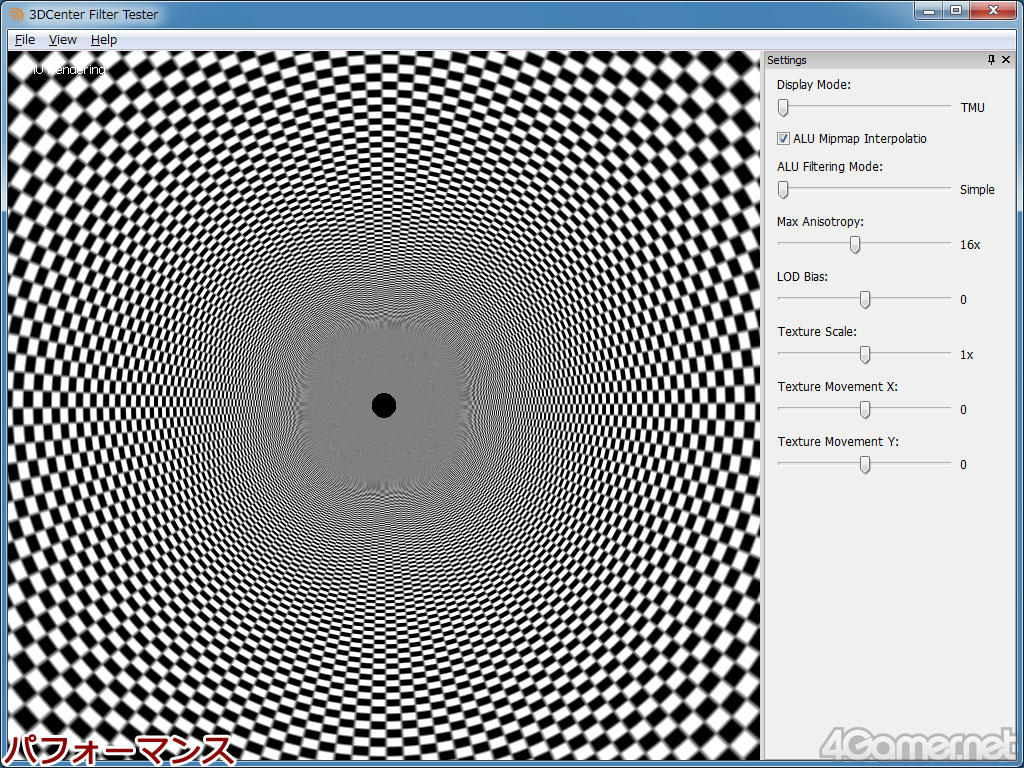This screenshot has width=1024, height=768.
Task: Click the 'Texture Movement Y:' label
Action: pos(838,442)
